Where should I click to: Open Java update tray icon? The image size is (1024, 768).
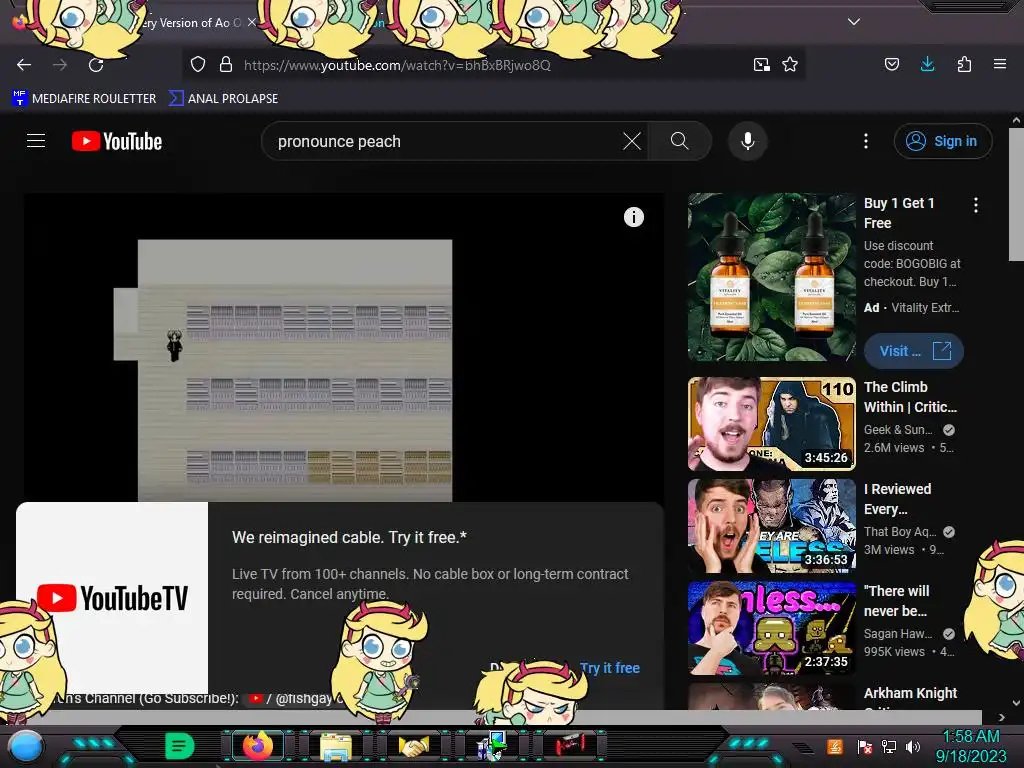click(x=835, y=746)
